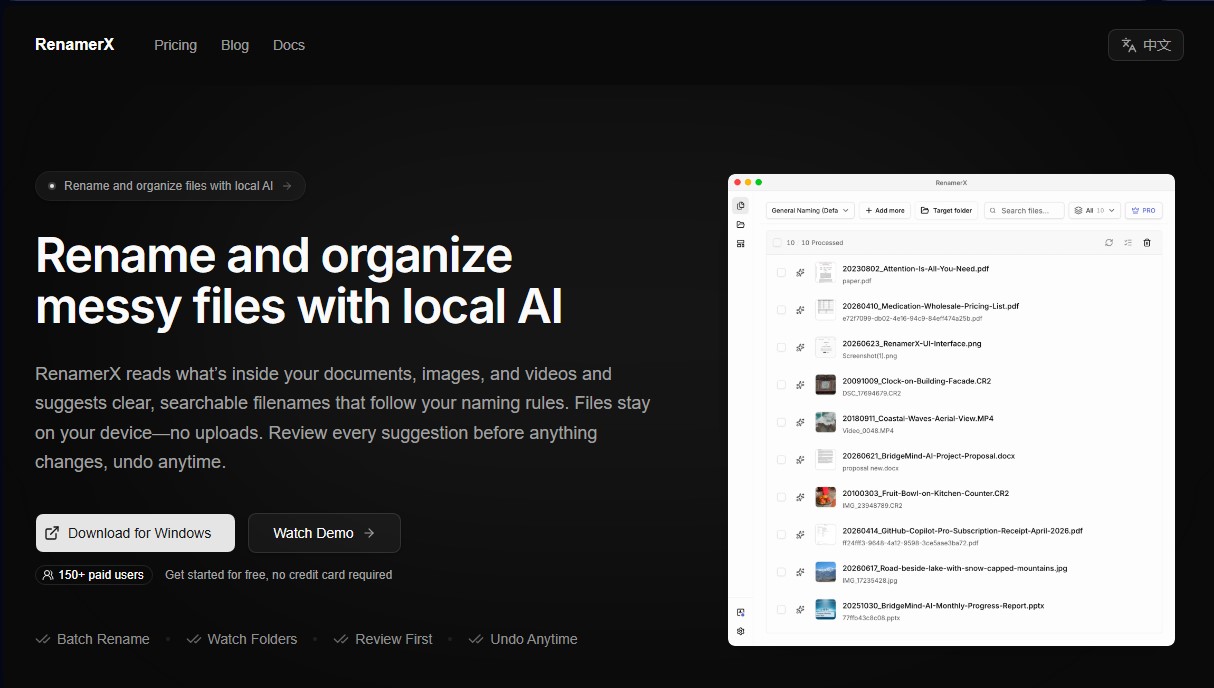
Task: Click the crown PRO button in app
Action: click(x=1143, y=210)
